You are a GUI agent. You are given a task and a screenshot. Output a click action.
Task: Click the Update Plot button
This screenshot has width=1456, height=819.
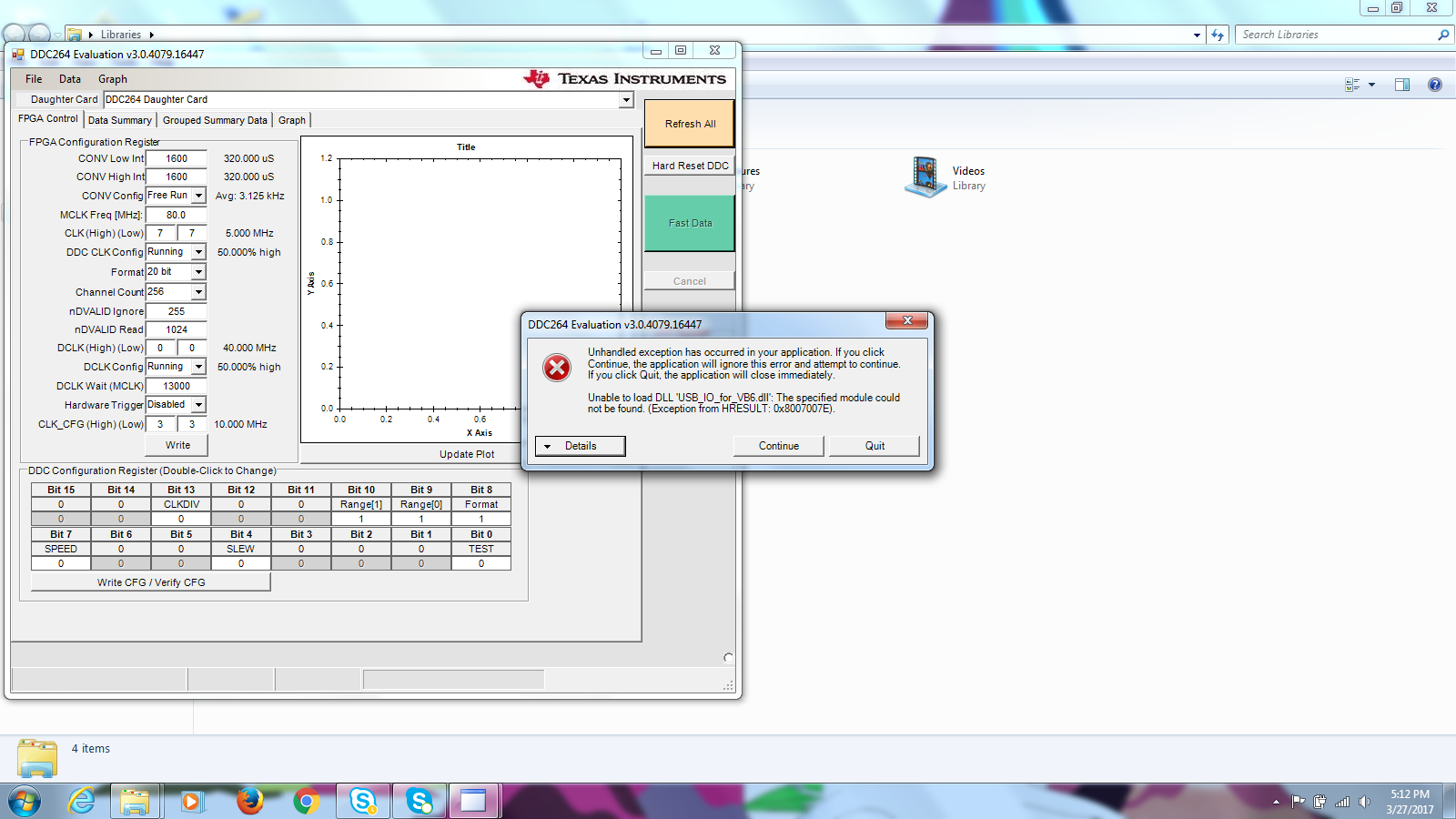(467, 454)
